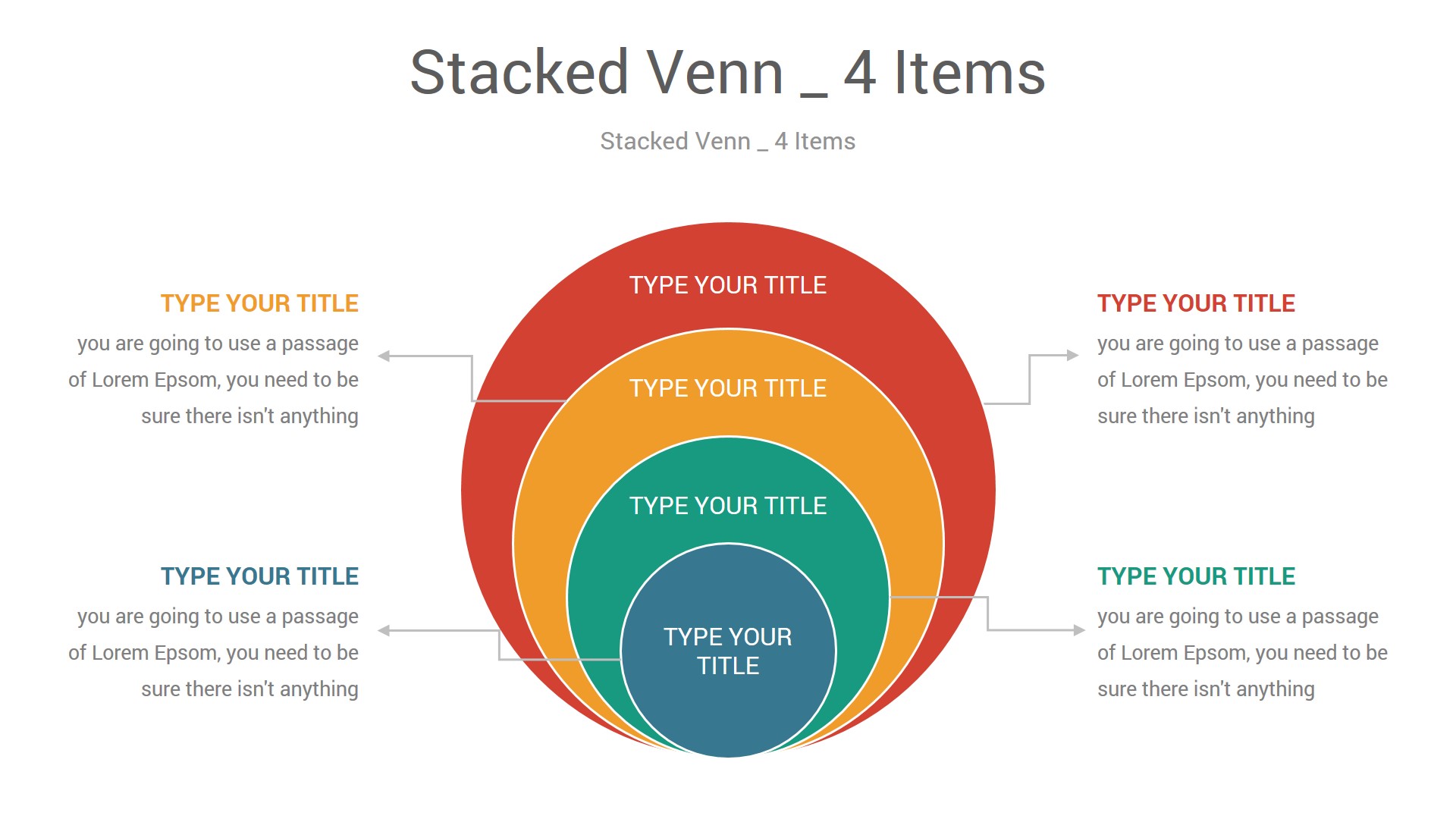
Task: Select the description paragraph below the green heading
Action: [x=1241, y=653]
